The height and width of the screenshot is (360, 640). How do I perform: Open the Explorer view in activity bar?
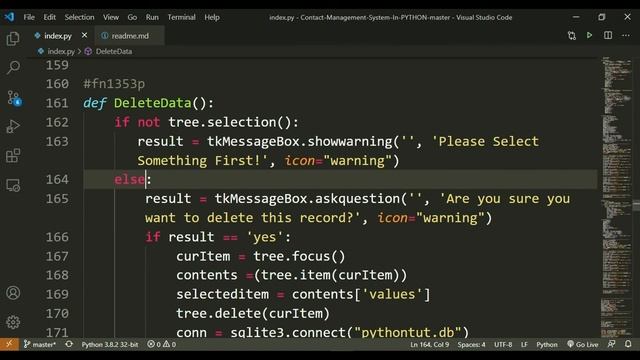pyautogui.click(x=13, y=39)
